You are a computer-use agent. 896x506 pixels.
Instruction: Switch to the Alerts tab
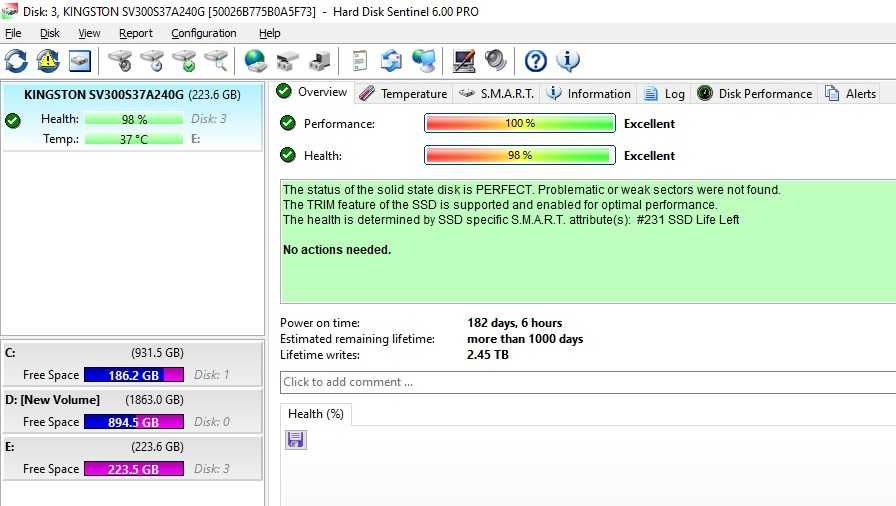(850, 94)
